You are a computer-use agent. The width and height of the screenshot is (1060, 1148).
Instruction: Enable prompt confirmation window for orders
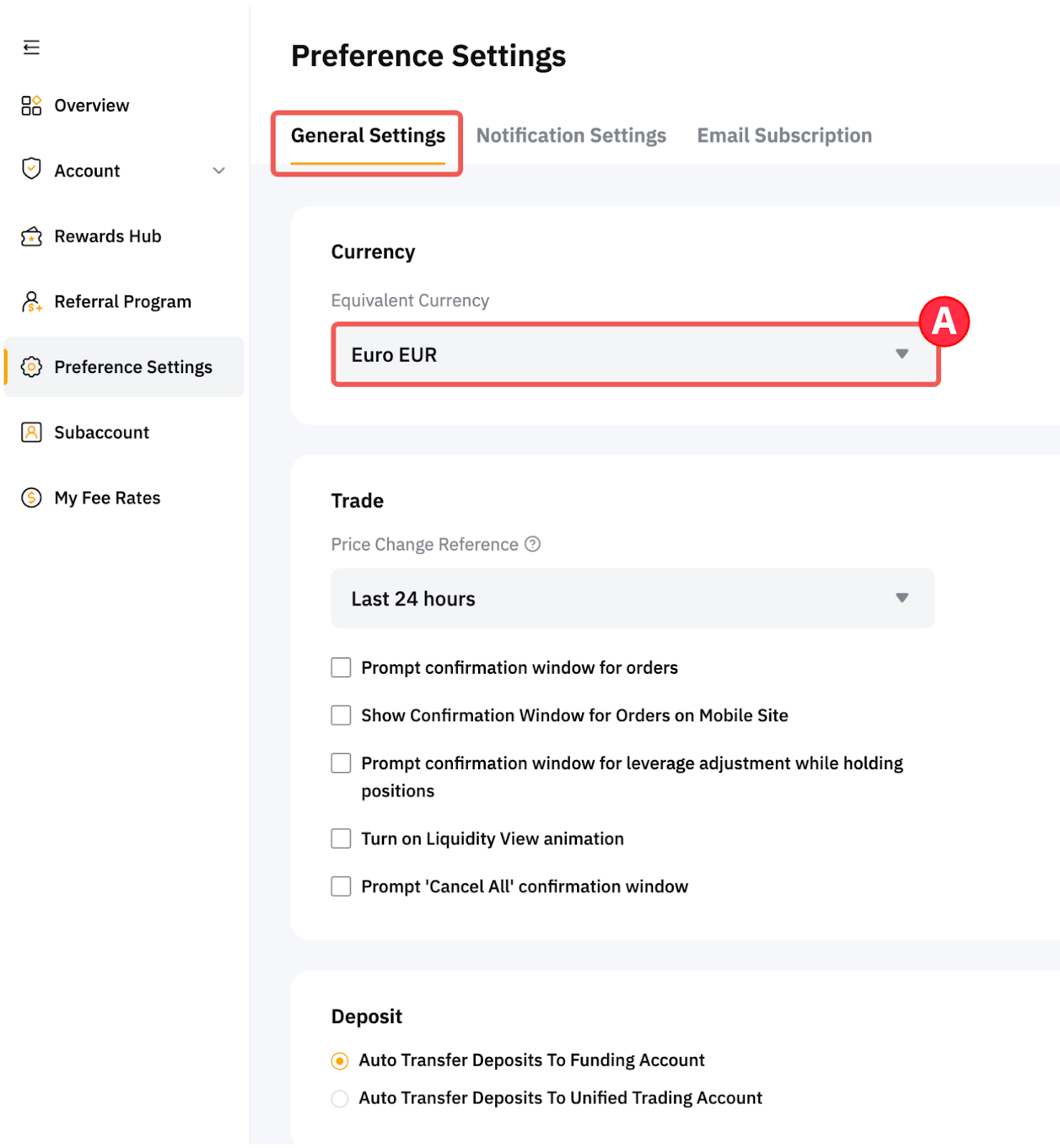click(x=341, y=668)
